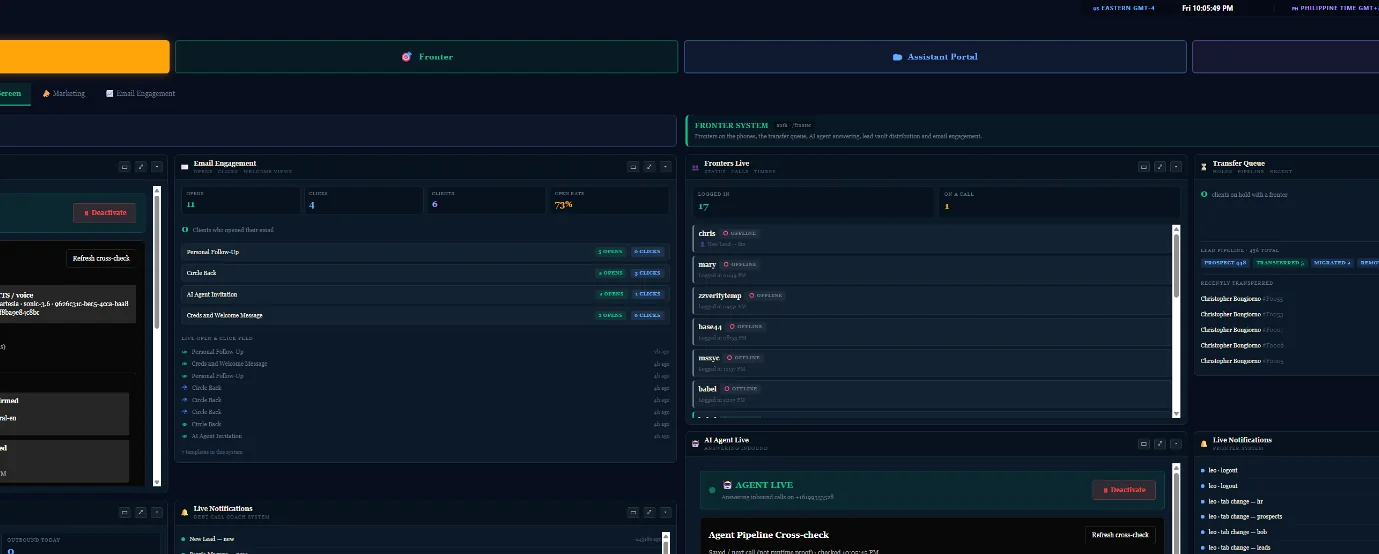Click the Eastern GMT-4 timezone label
1379x554 pixels.
[1125, 8]
